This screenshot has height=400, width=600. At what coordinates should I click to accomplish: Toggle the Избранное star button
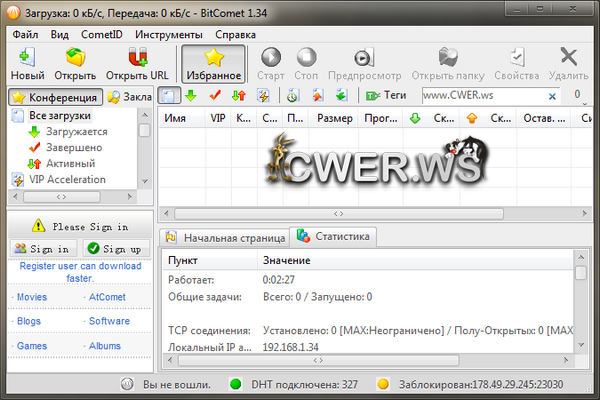(x=214, y=64)
